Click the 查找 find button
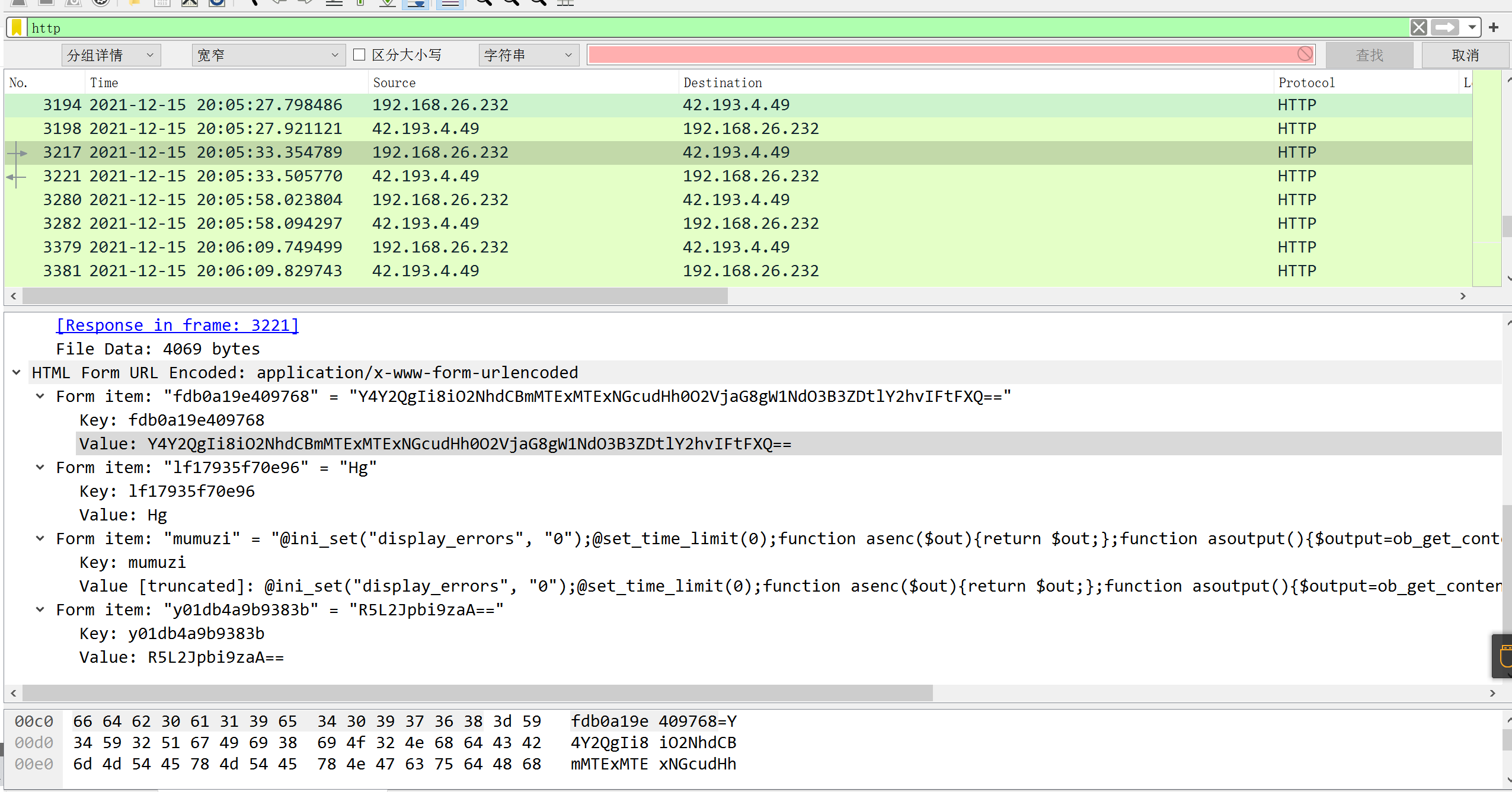This screenshot has height=792, width=1512. (1370, 54)
